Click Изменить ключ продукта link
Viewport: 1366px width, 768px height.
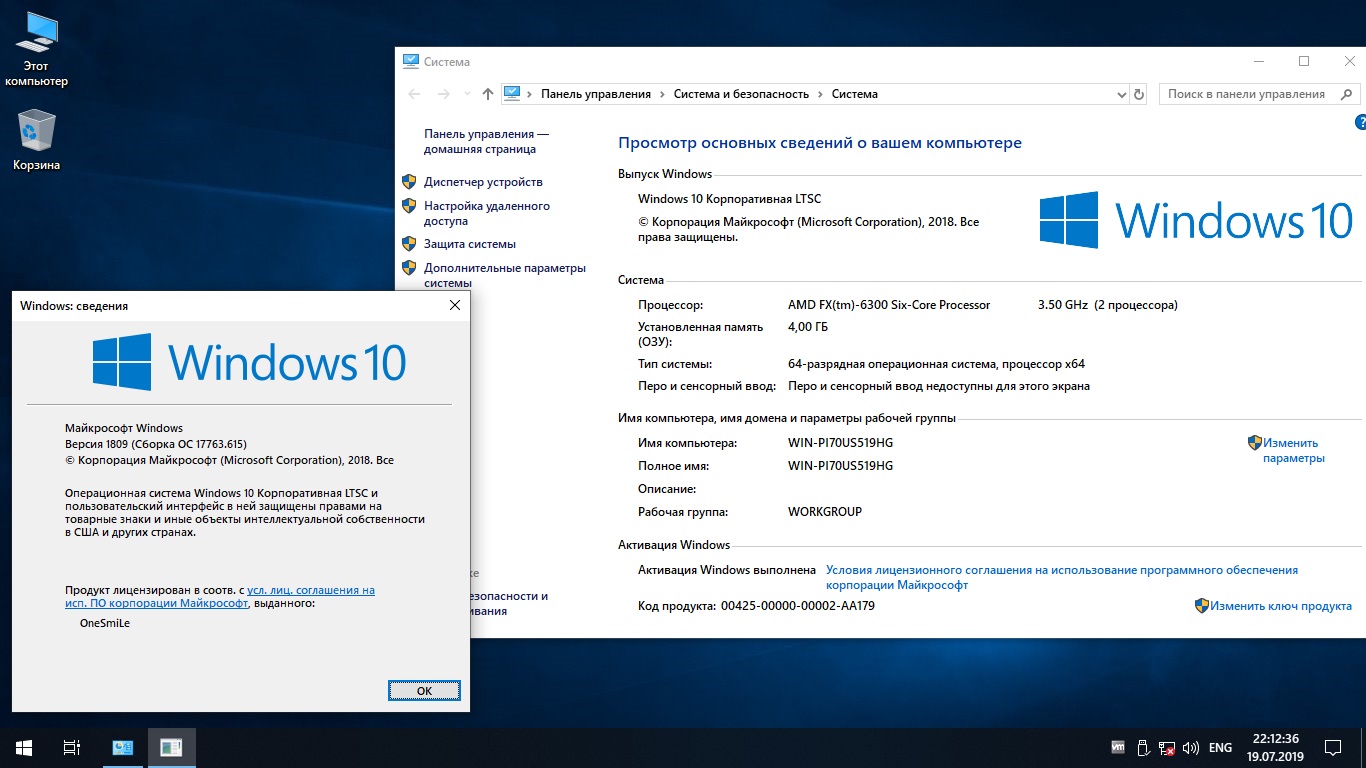coord(1281,606)
